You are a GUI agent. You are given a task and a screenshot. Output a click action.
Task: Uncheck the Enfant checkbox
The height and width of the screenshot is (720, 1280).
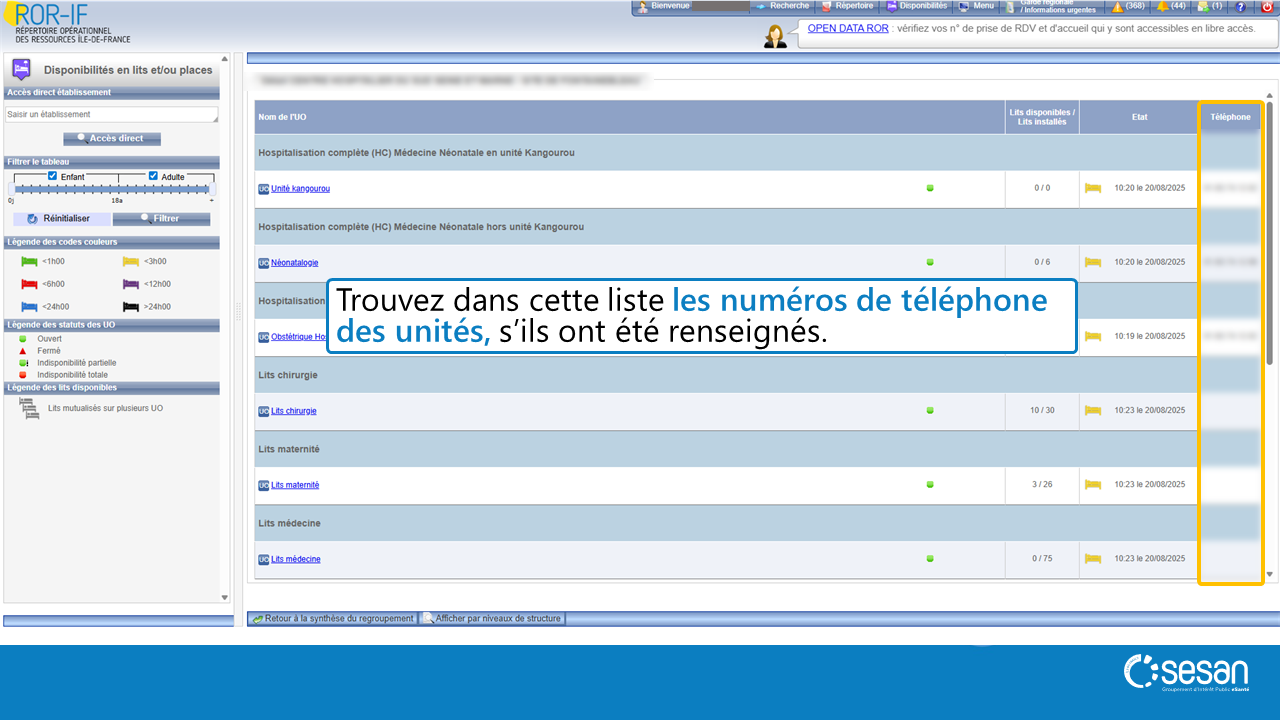(53, 176)
